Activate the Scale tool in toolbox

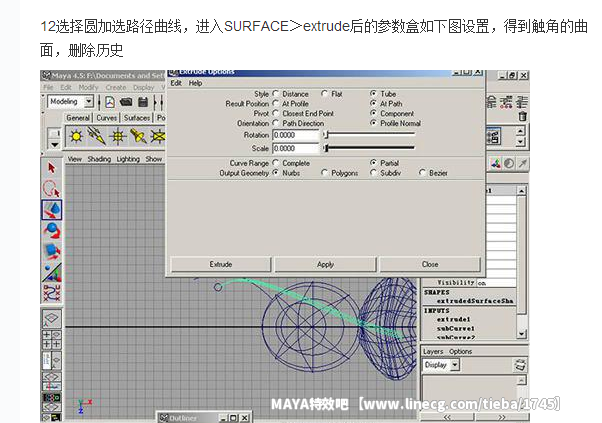point(51,251)
